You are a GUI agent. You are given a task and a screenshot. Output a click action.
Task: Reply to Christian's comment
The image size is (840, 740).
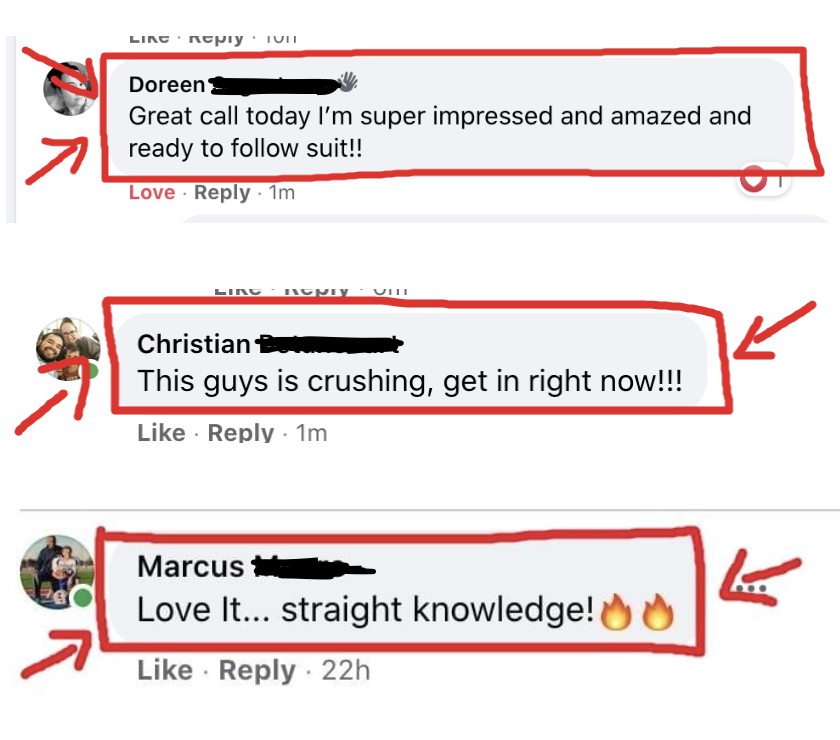(241, 433)
